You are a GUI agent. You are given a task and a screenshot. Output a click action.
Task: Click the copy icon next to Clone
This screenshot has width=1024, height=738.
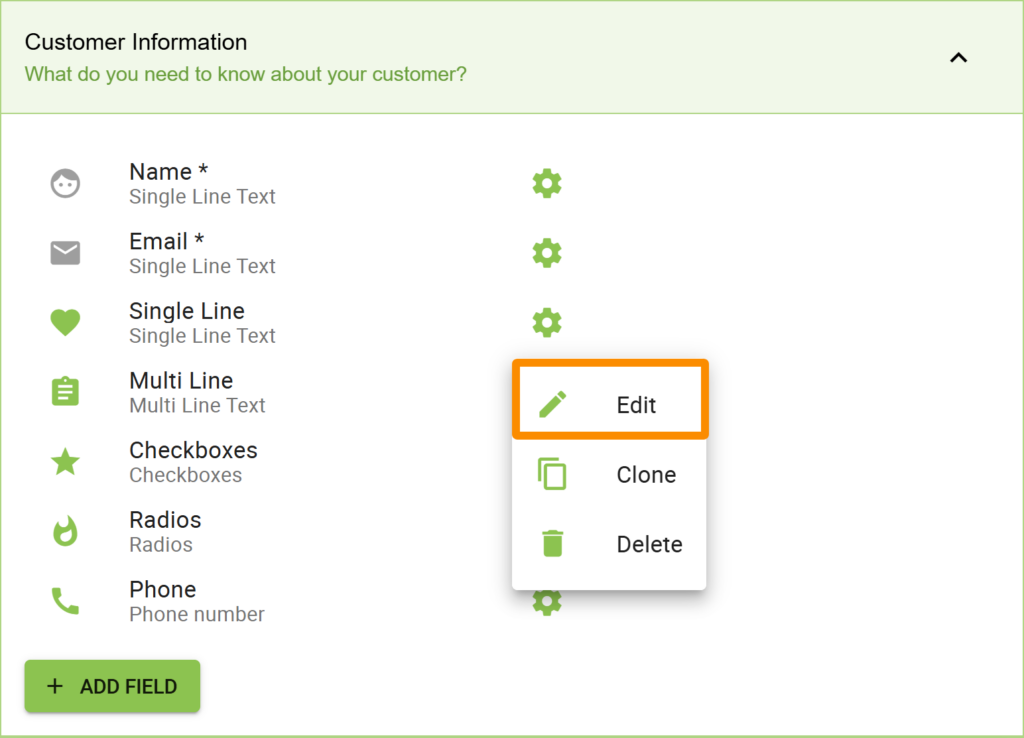pyautogui.click(x=552, y=474)
